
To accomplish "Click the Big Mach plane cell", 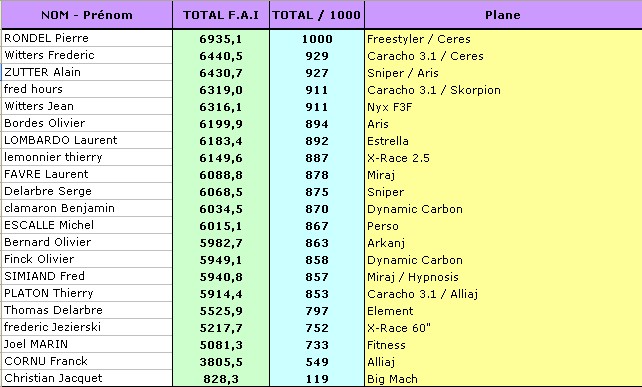I will coord(503,378).
